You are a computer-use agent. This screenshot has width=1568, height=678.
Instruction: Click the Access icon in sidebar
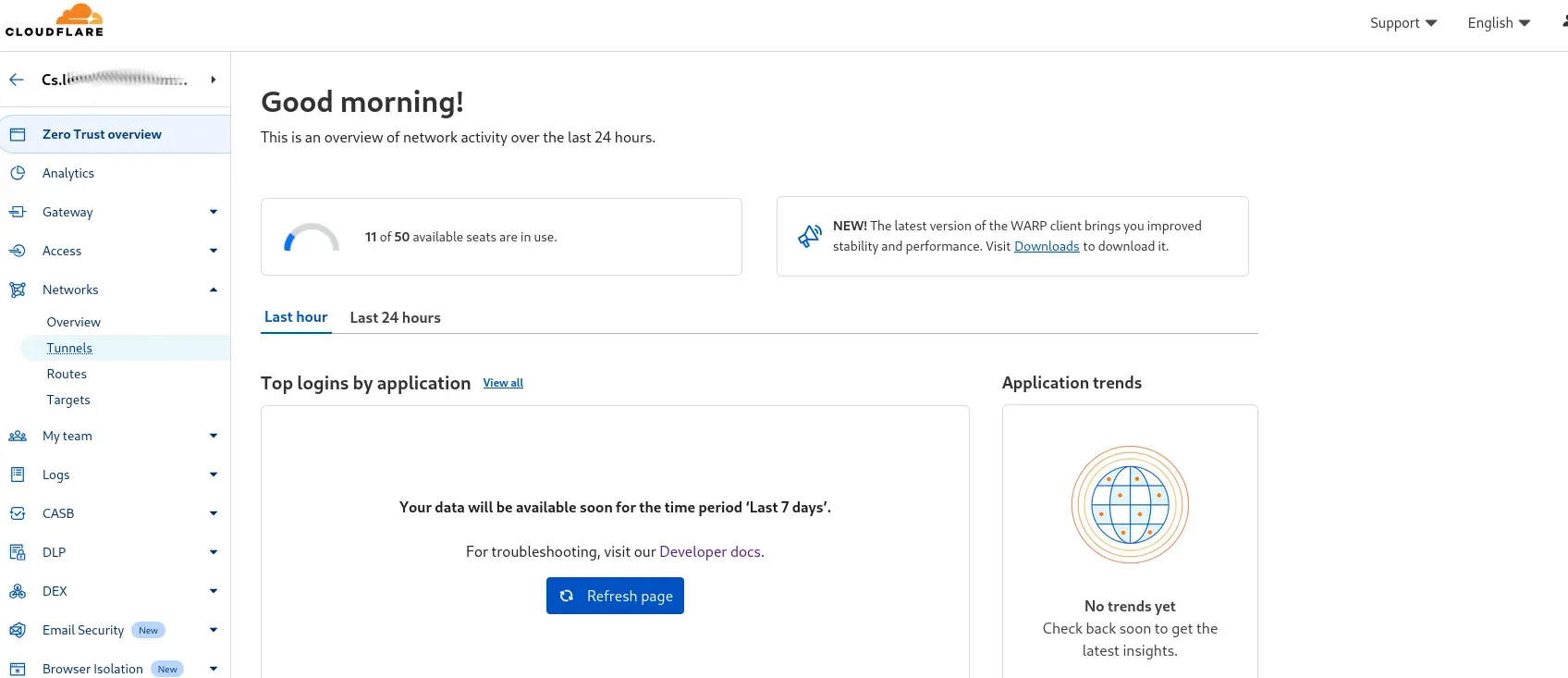point(18,251)
